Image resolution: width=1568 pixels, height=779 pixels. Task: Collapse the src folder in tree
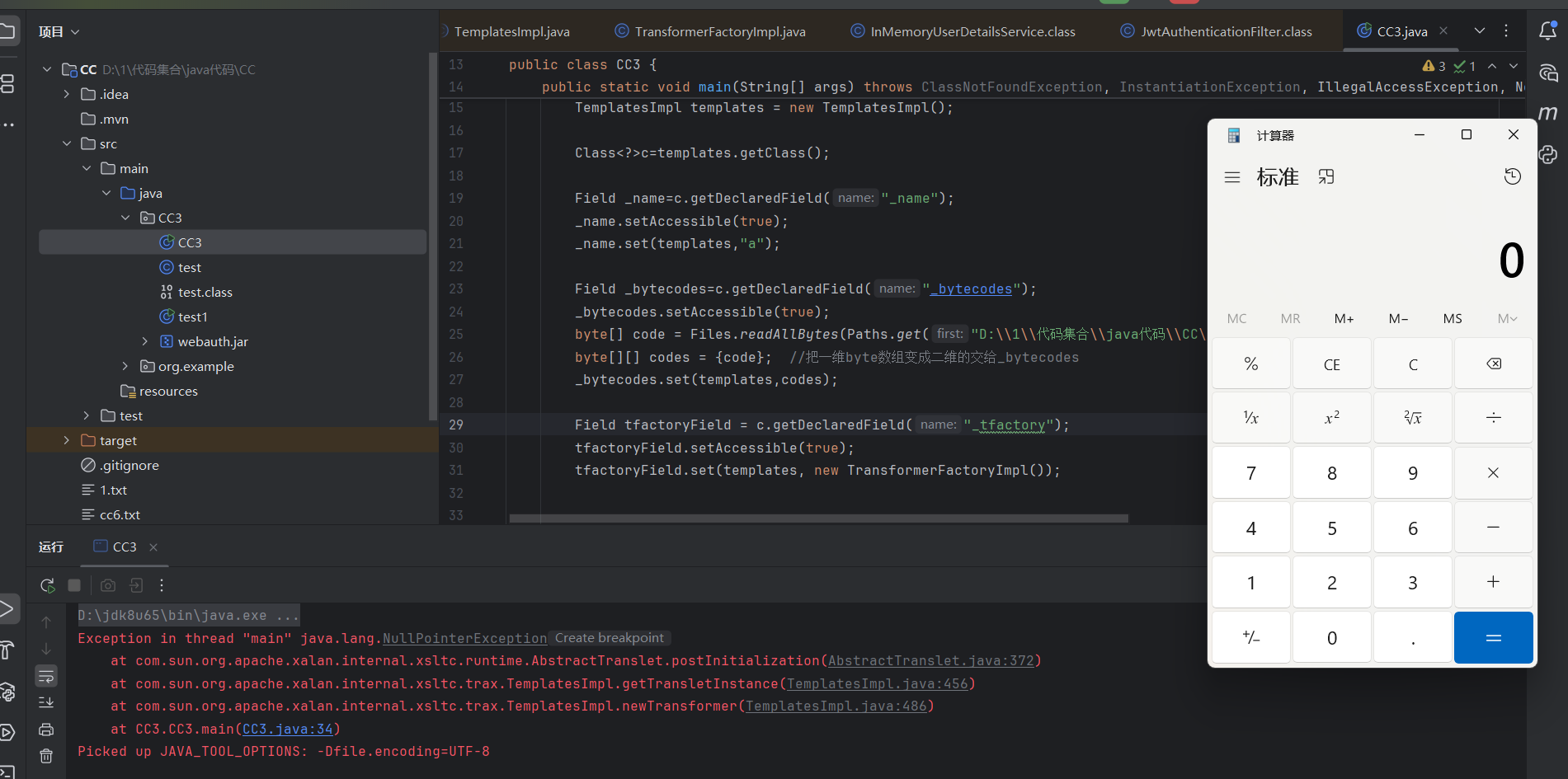coord(67,144)
